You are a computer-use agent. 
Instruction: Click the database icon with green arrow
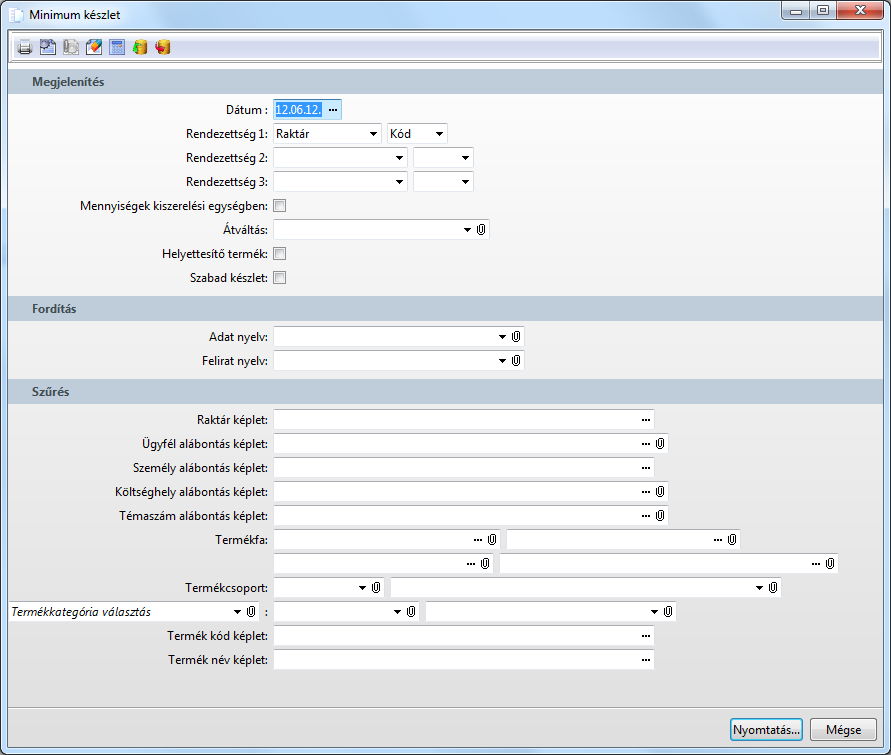(140, 47)
